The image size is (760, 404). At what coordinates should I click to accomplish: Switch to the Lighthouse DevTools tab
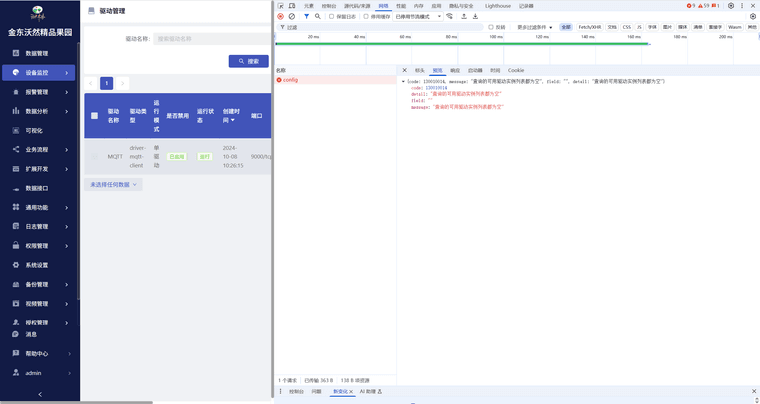click(498, 6)
